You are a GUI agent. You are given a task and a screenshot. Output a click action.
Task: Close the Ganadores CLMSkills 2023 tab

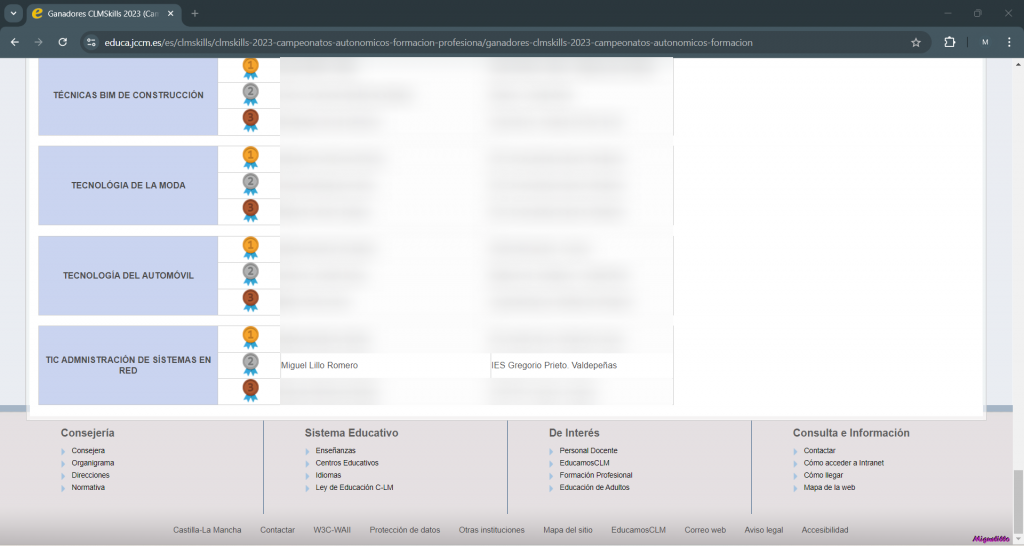[x=170, y=13]
